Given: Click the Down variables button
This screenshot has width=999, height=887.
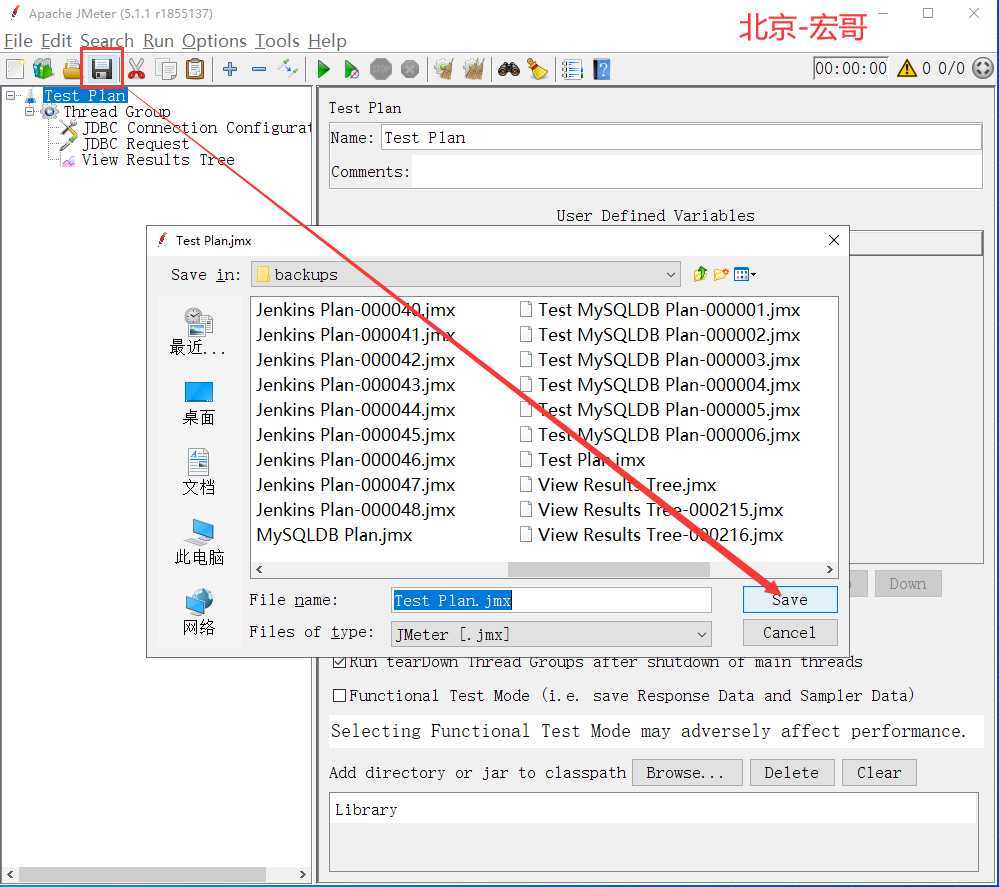Looking at the screenshot, I should pyautogui.click(x=908, y=584).
